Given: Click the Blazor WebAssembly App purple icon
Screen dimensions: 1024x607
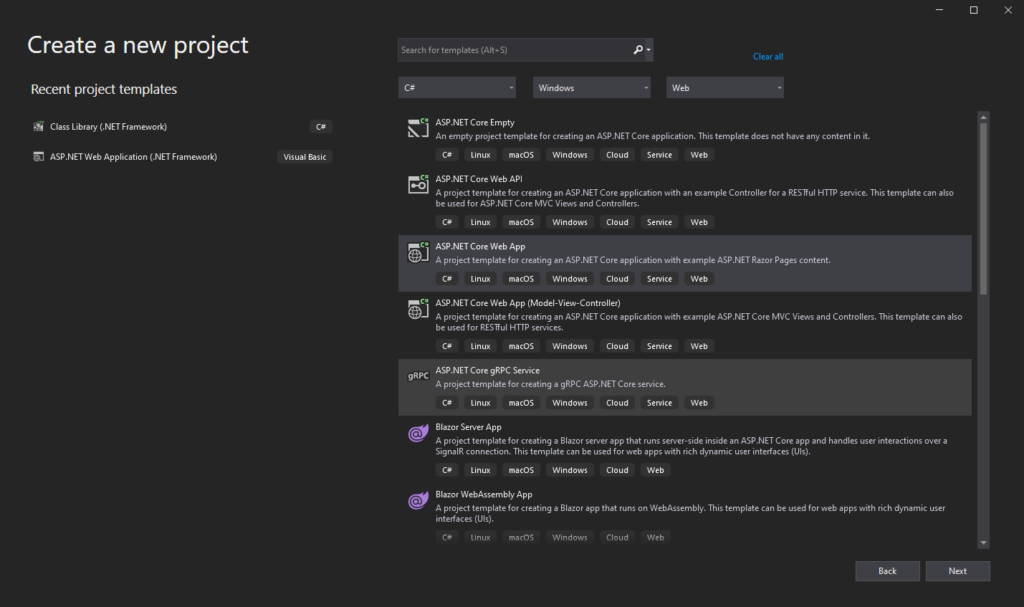Looking at the screenshot, I should pyautogui.click(x=418, y=500).
